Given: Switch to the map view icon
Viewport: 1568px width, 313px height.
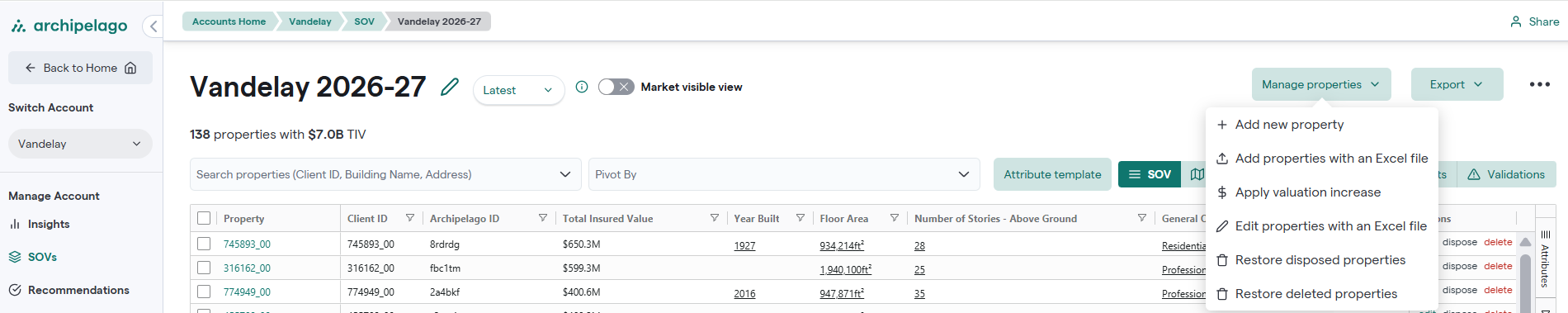Looking at the screenshot, I should 1197,174.
